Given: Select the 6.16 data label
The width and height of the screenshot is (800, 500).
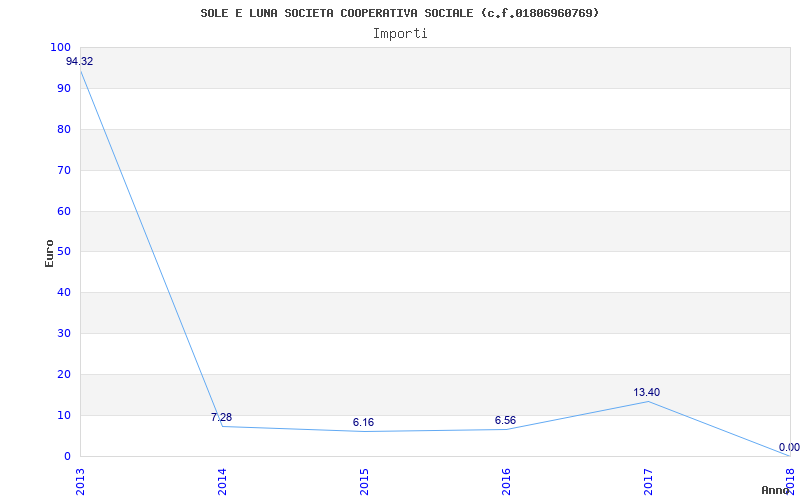Looking at the screenshot, I should pos(363,422).
